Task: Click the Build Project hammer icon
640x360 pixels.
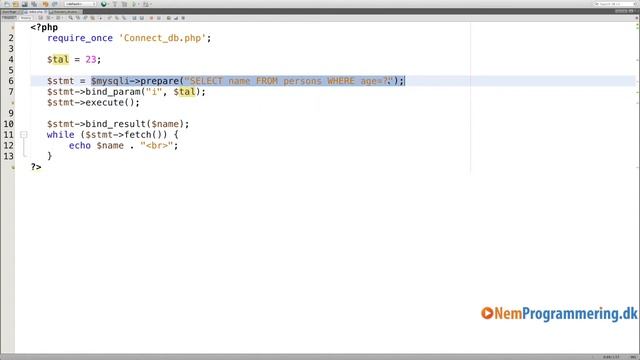Action: point(115,4)
